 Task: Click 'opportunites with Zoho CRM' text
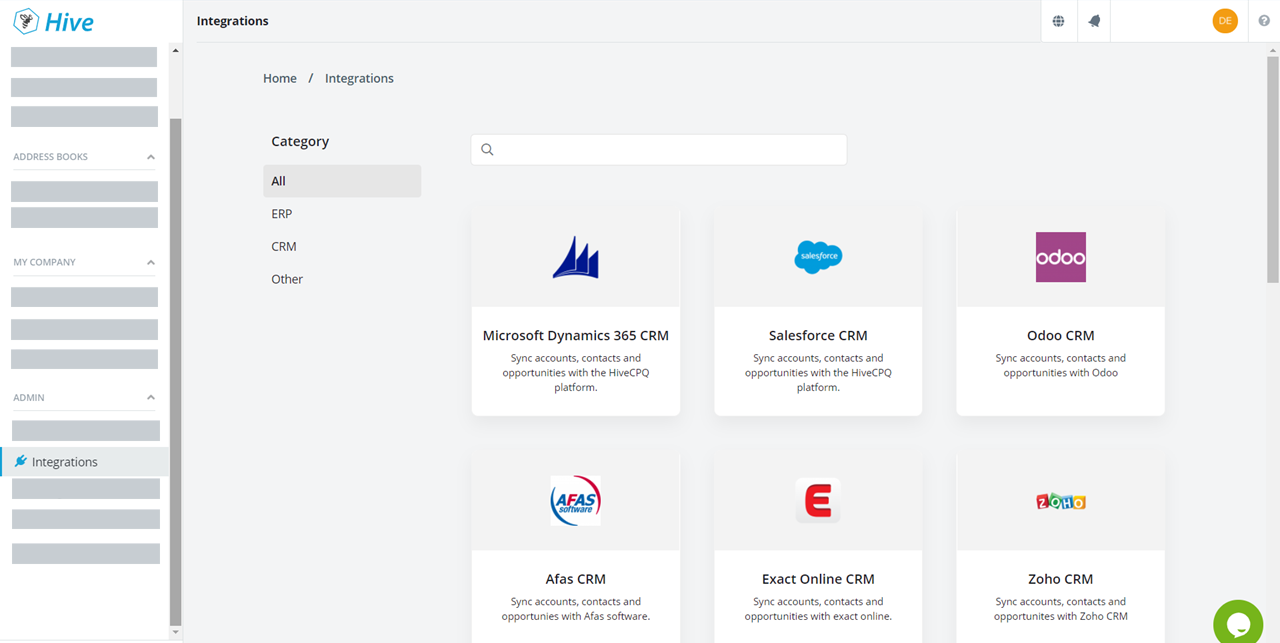1060,616
